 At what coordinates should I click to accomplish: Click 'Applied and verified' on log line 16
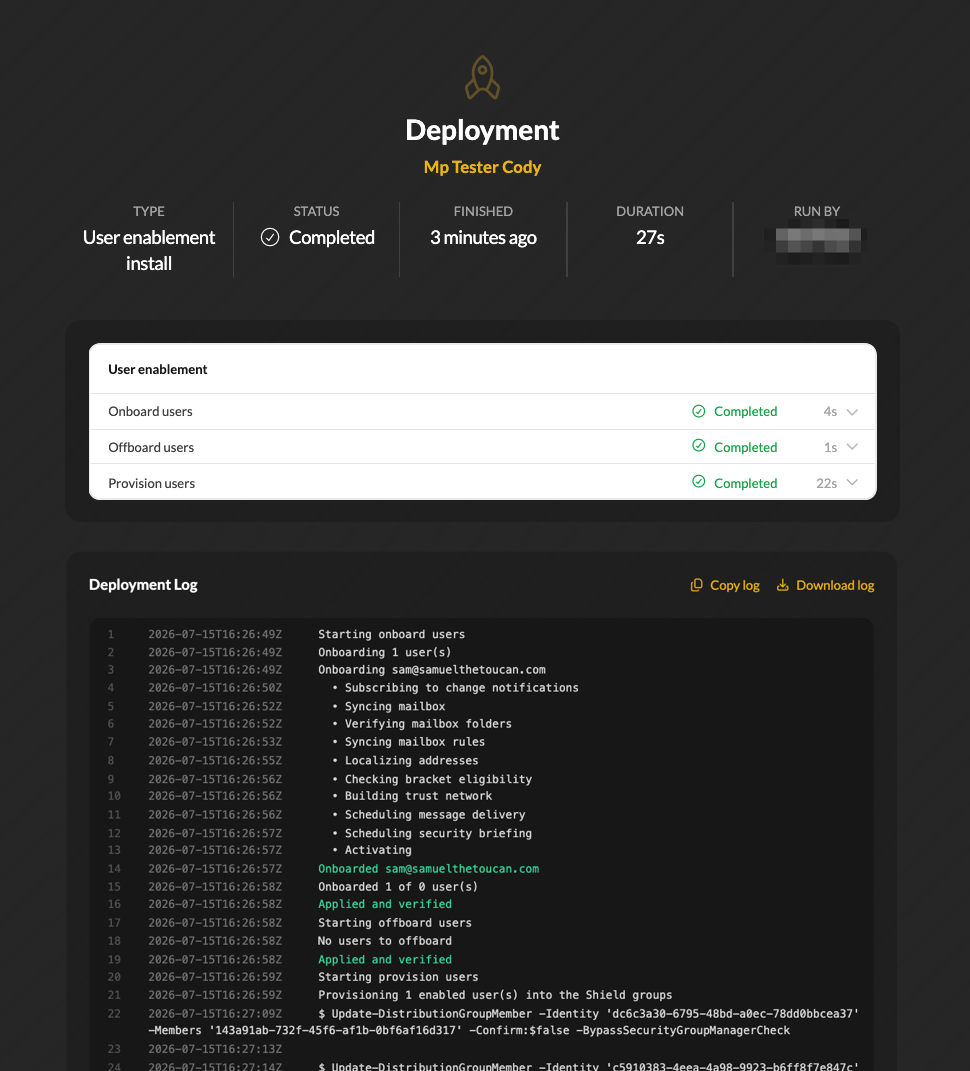click(385, 904)
